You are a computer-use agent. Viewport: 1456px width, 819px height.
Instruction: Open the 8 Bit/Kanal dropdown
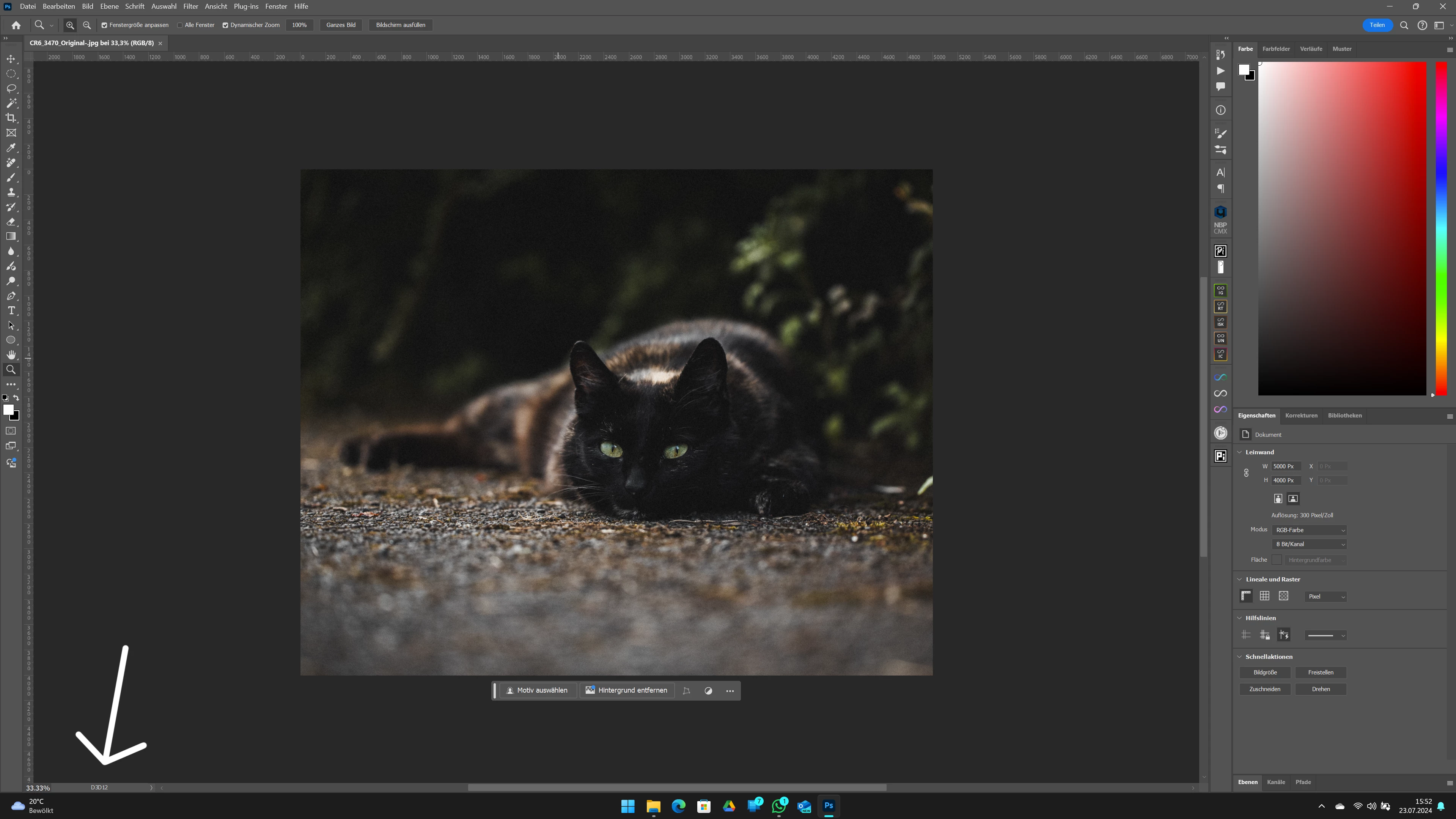point(1309,544)
